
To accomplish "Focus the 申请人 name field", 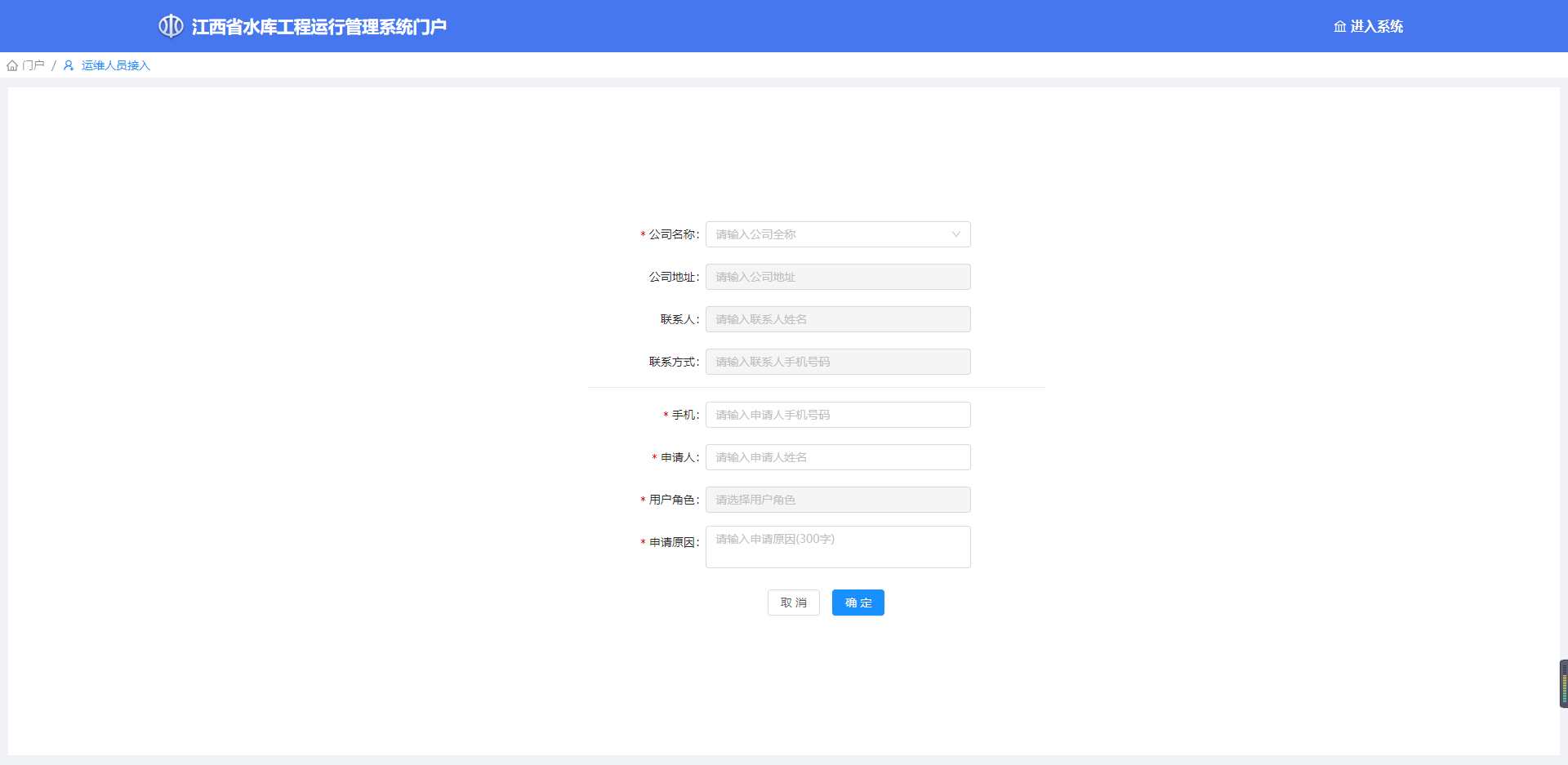I will coord(838,457).
